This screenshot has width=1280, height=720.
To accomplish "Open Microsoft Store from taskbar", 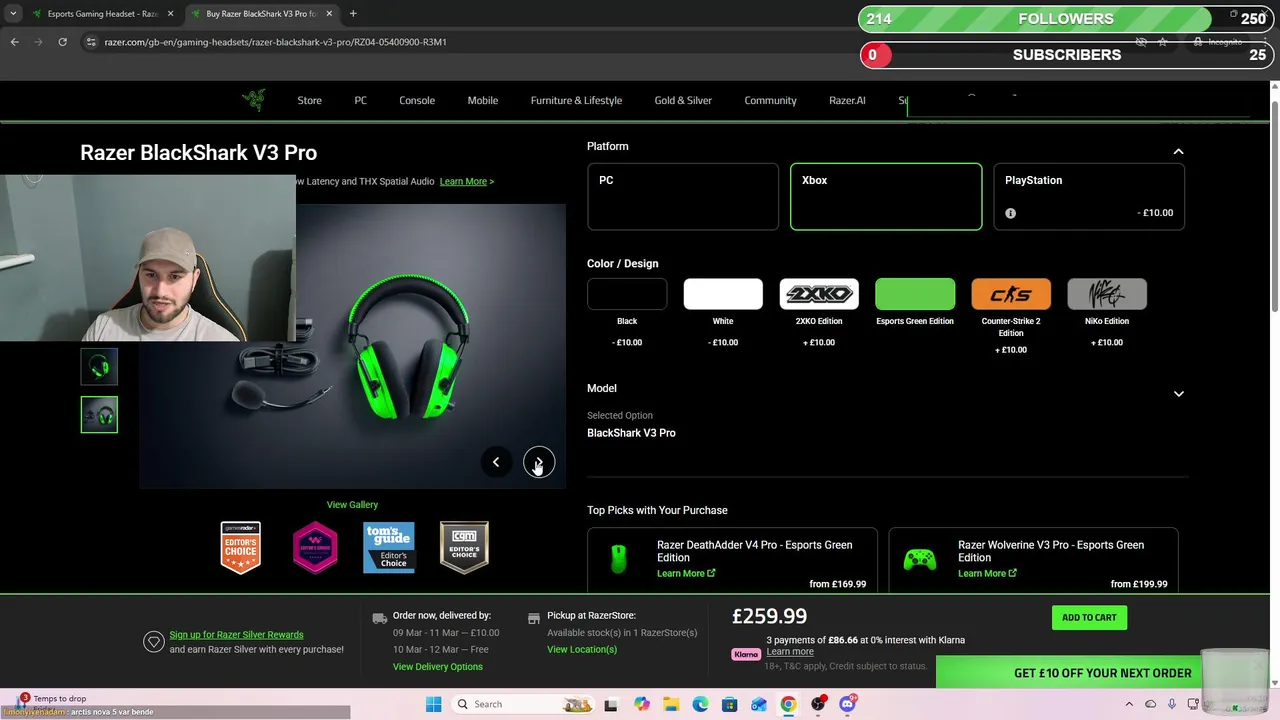I will [729, 704].
